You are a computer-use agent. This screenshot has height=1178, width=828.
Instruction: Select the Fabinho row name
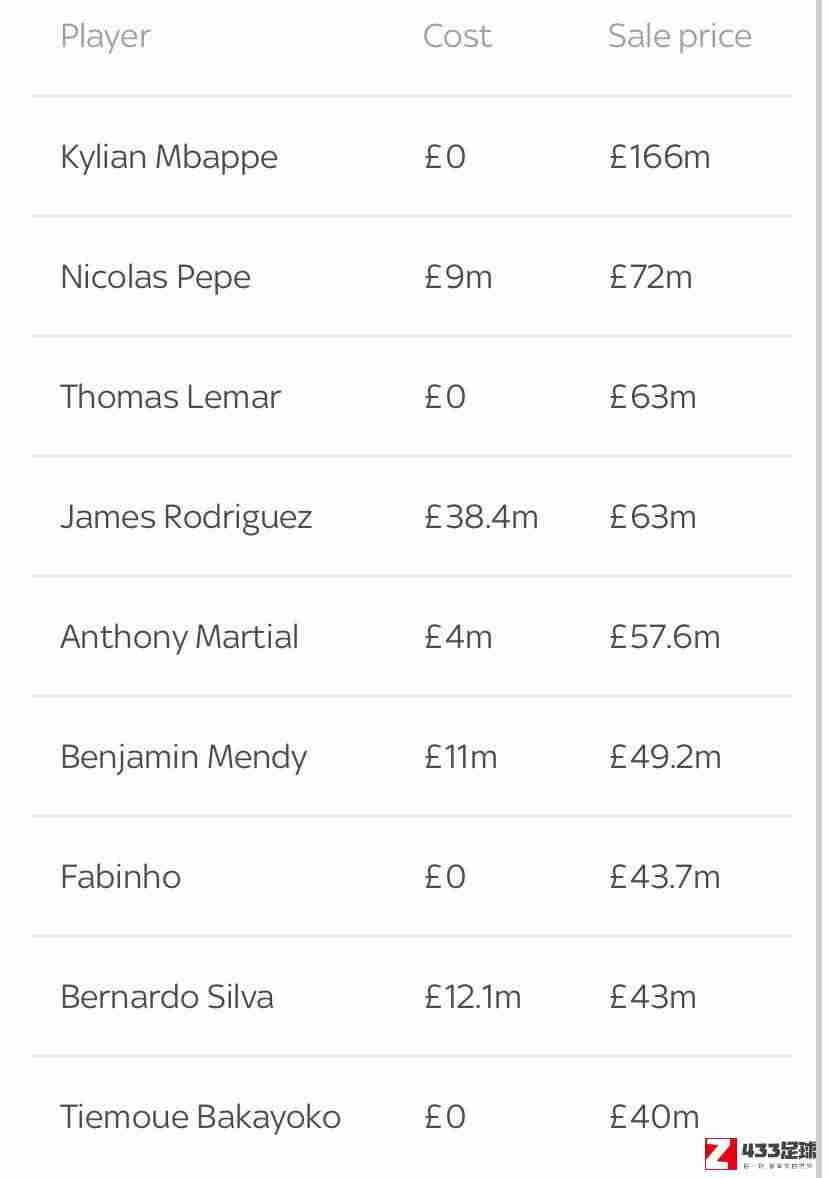(121, 877)
